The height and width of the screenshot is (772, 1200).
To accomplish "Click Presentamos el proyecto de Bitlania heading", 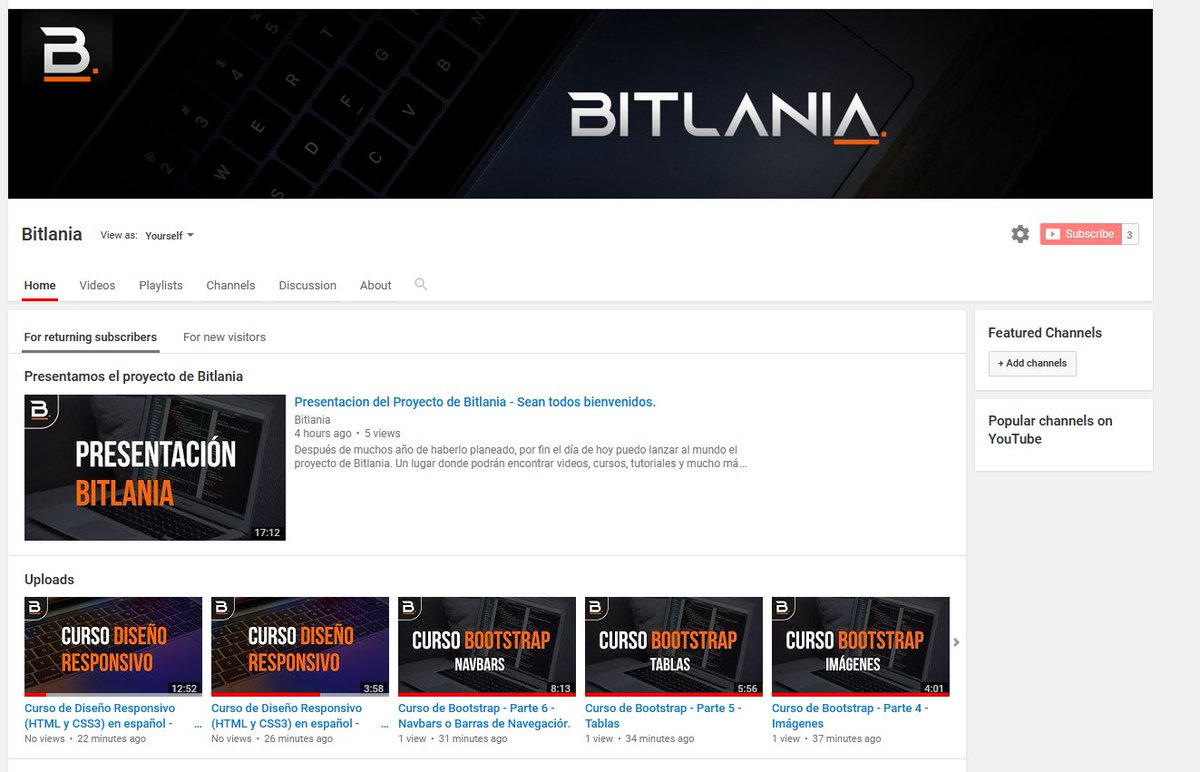I will tap(133, 377).
